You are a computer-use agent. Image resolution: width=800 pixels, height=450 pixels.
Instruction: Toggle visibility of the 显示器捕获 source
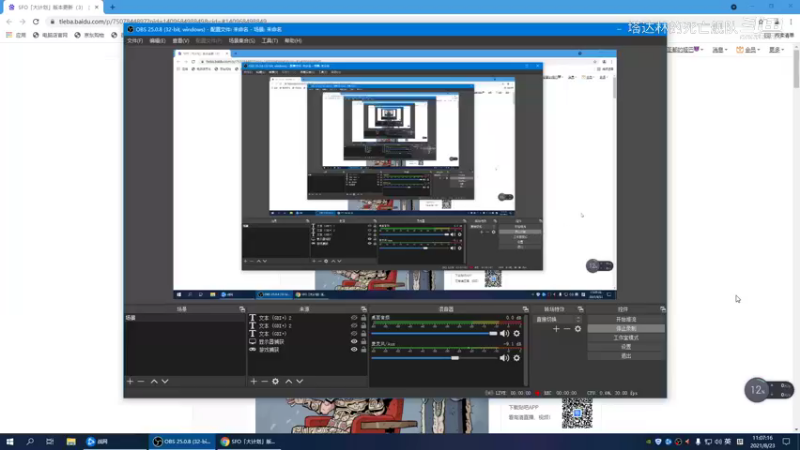[354, 341]
